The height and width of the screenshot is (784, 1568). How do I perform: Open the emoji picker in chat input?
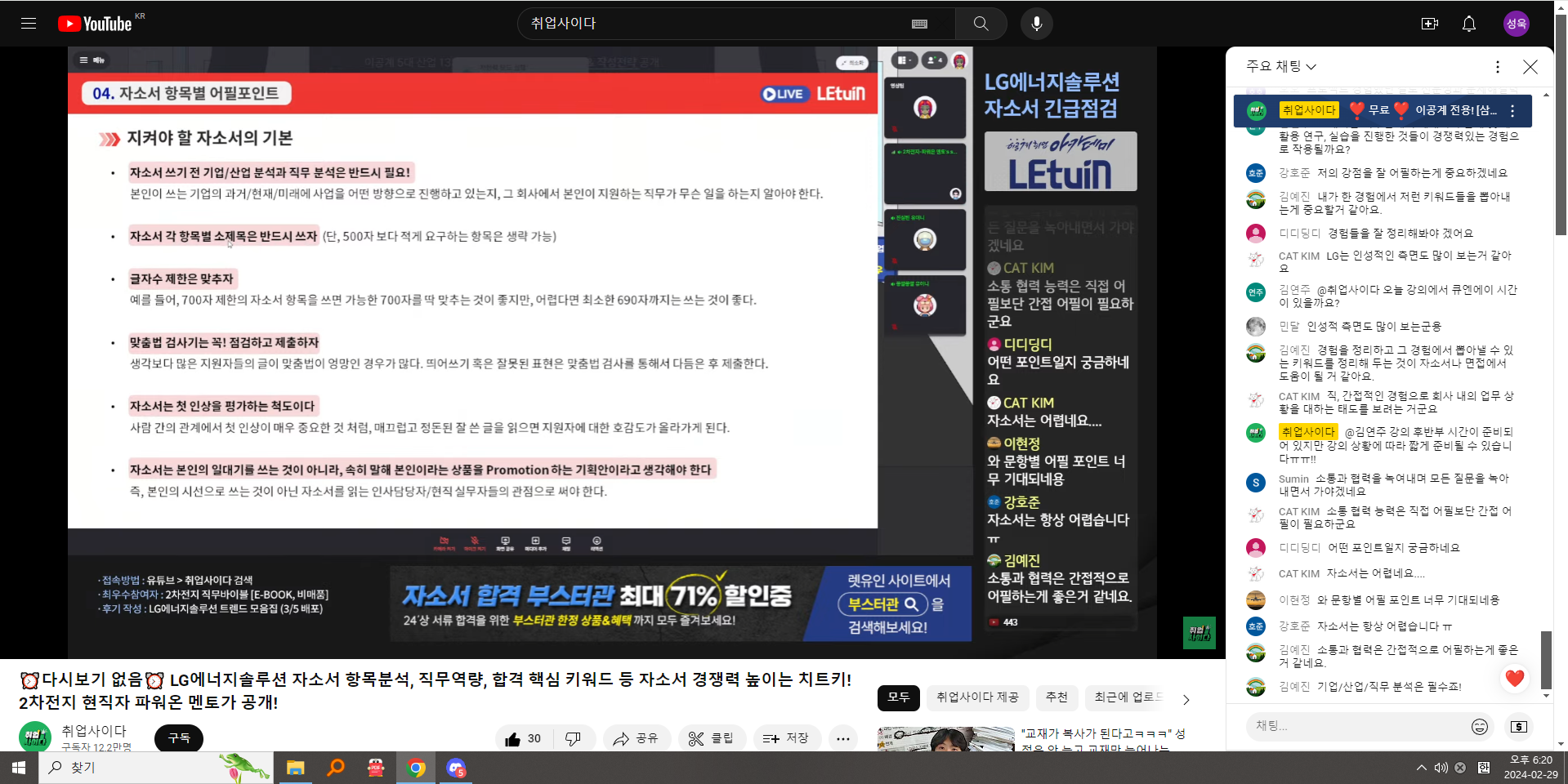[x=1479, y=726]
